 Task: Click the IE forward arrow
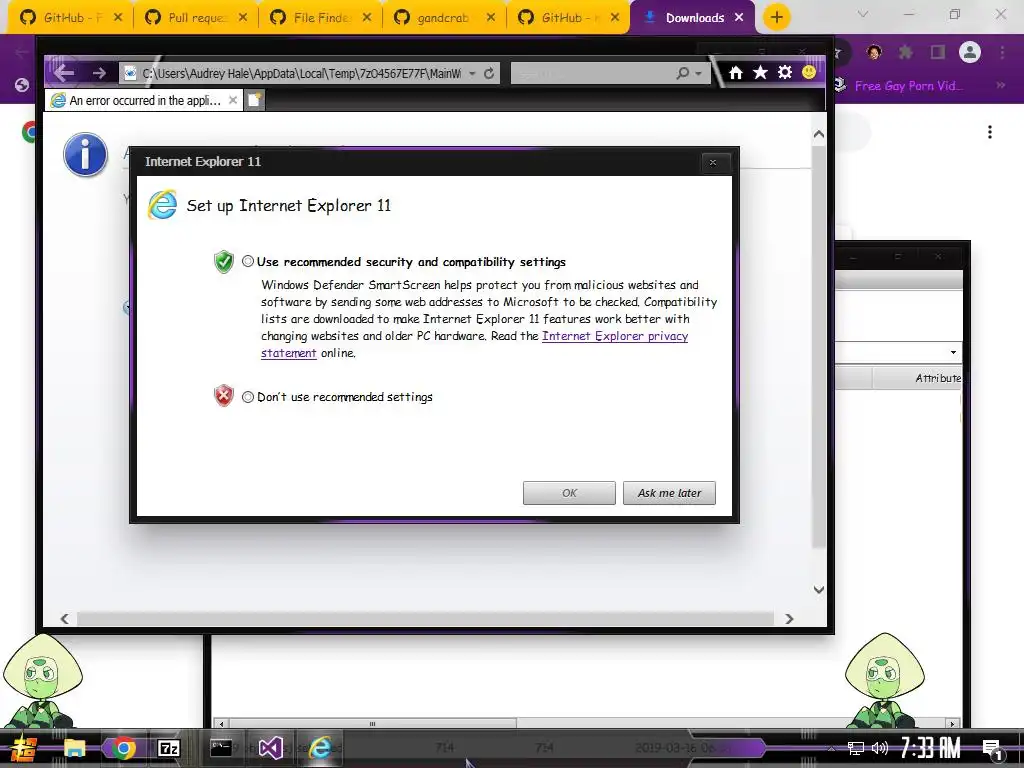[x=99, y=73]
